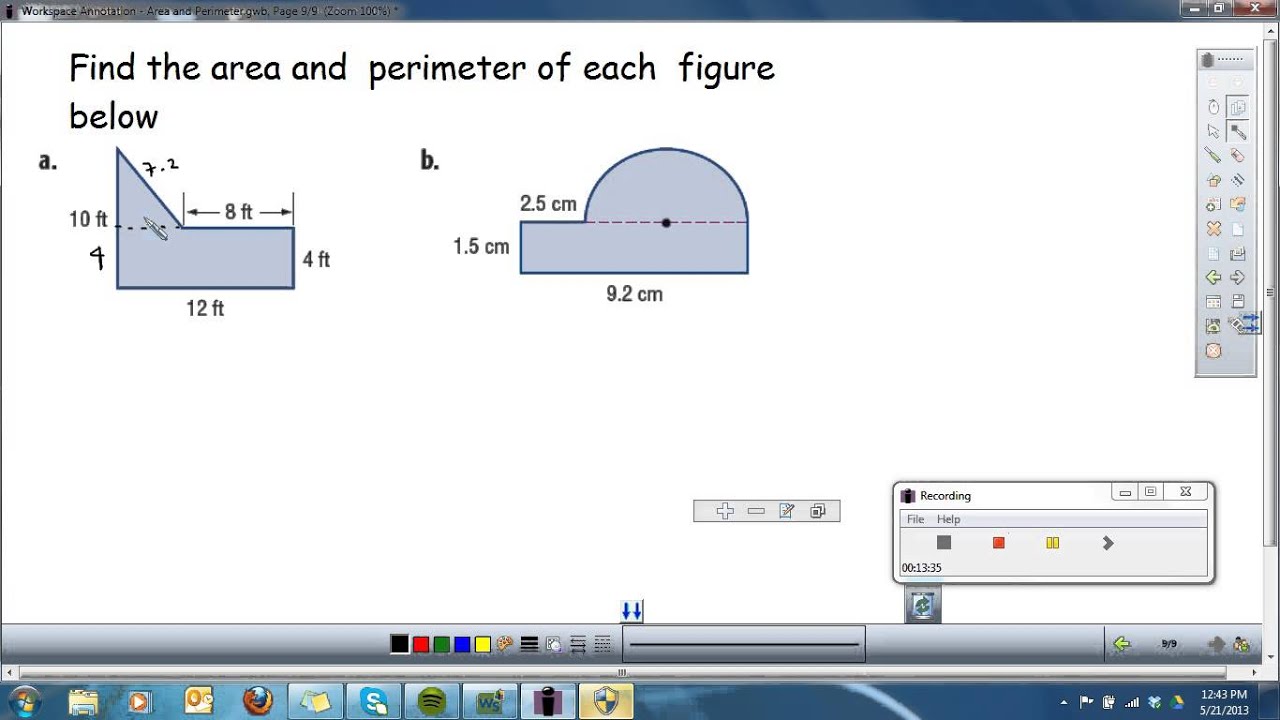Select the eraser tool

(1238, 155)
